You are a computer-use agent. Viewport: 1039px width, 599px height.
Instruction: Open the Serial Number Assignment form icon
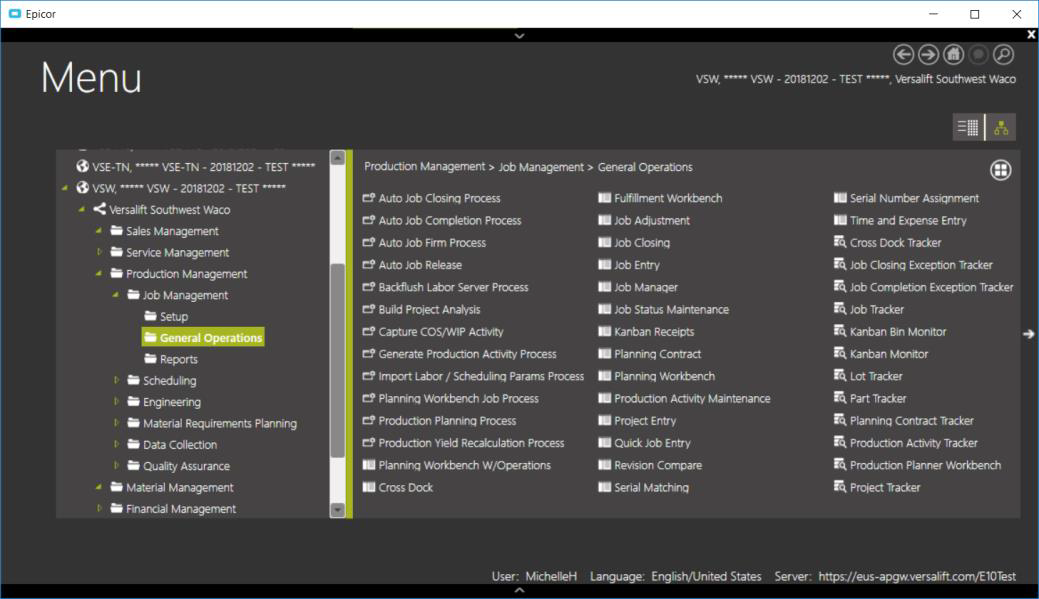point(840,197)
